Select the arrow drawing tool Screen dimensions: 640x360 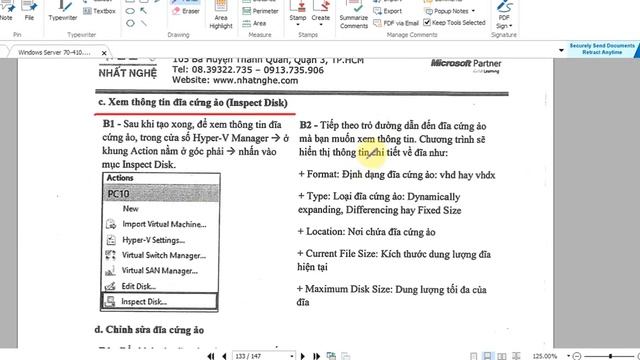point(144,11)
